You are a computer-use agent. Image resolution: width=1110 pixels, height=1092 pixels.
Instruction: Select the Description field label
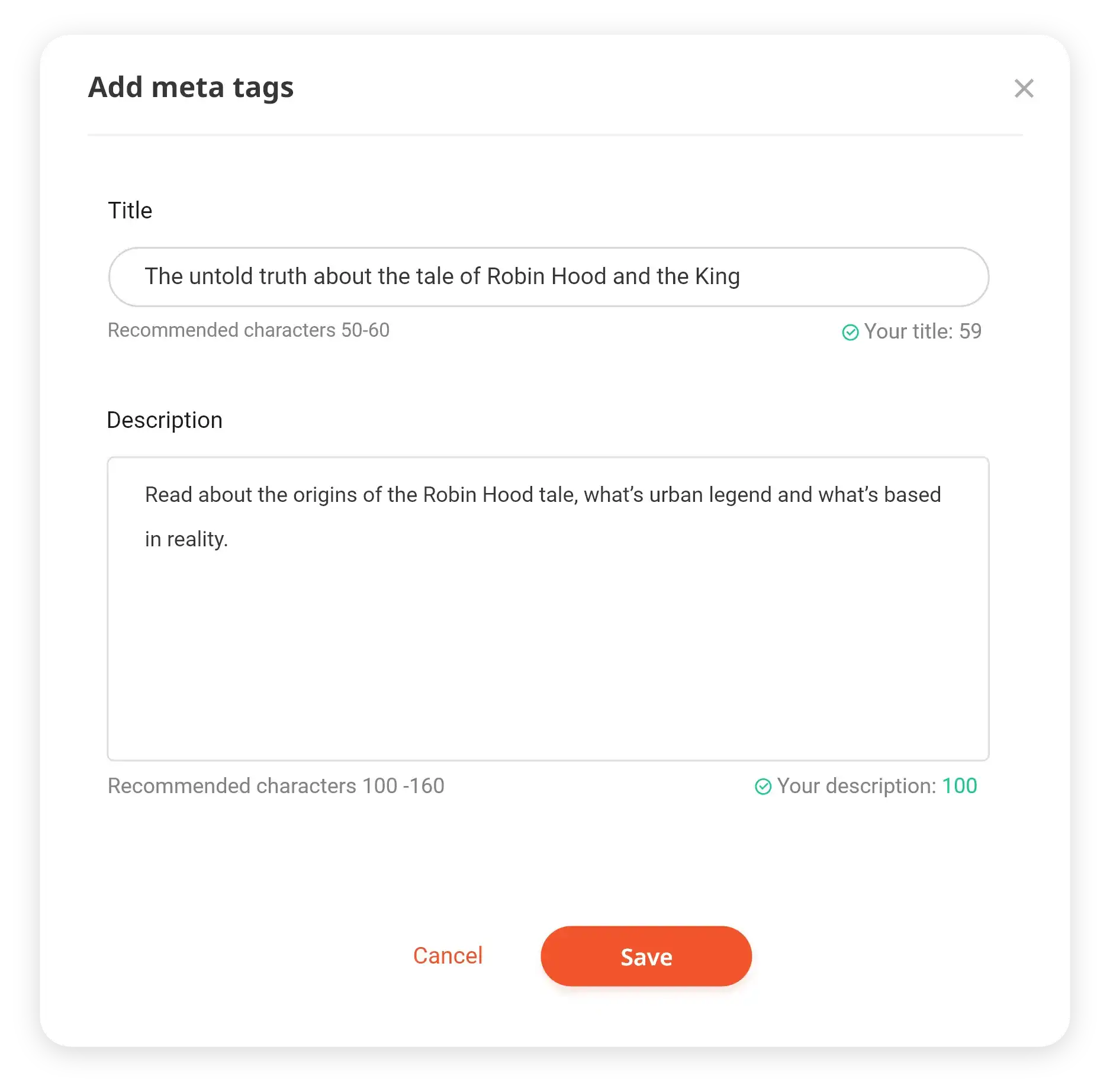click(x=165, y=420)
